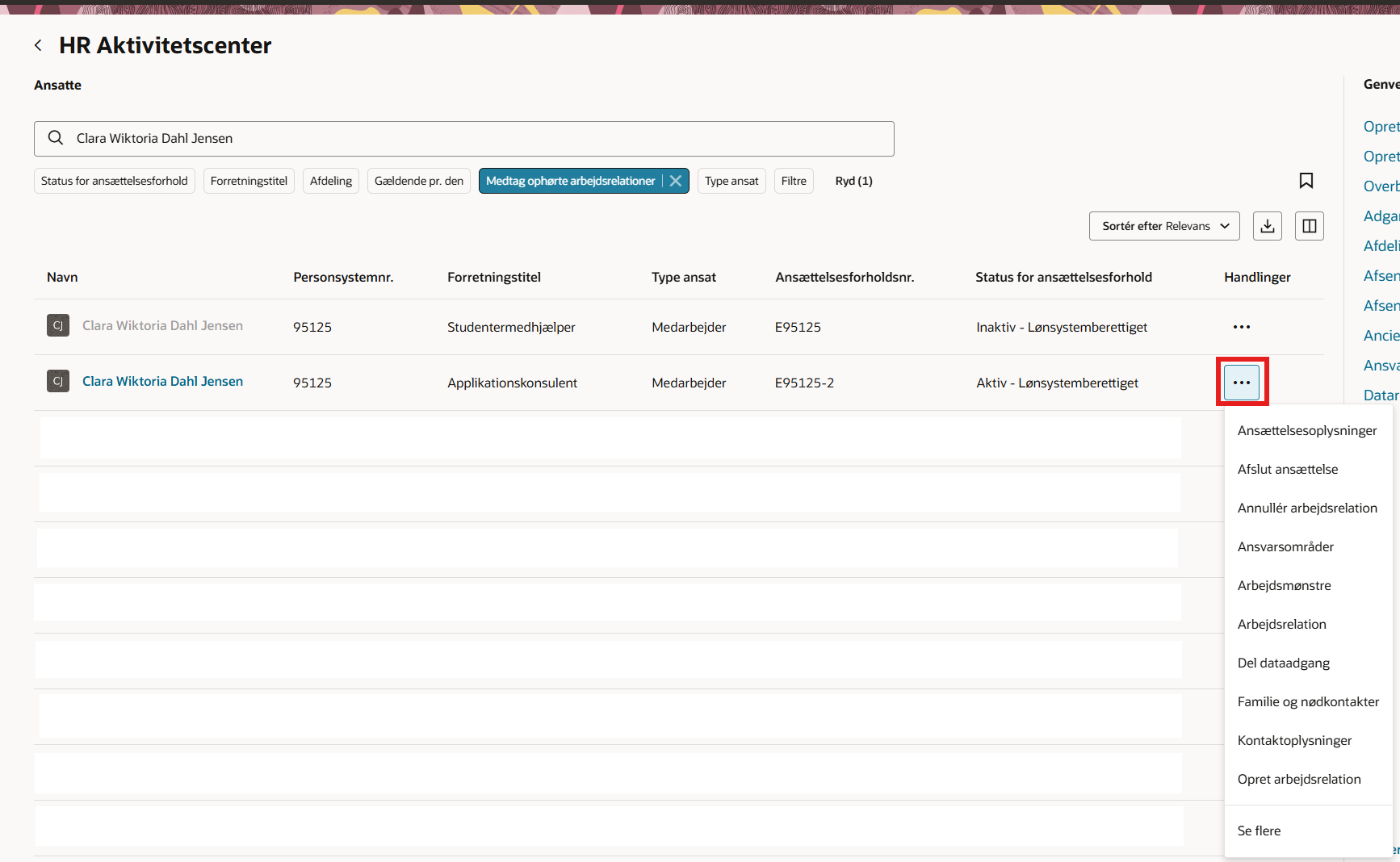Screen dimensions: 1400x862
Task: Click into the Clara Wiktoria Dahl Jensen search field
Action: 464,139
